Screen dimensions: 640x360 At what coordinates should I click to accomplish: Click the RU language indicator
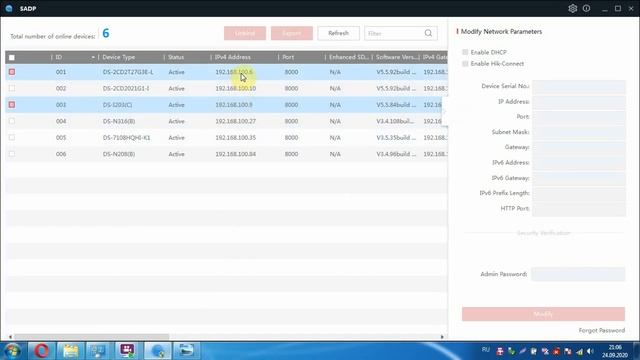click(x=485, y=350)
